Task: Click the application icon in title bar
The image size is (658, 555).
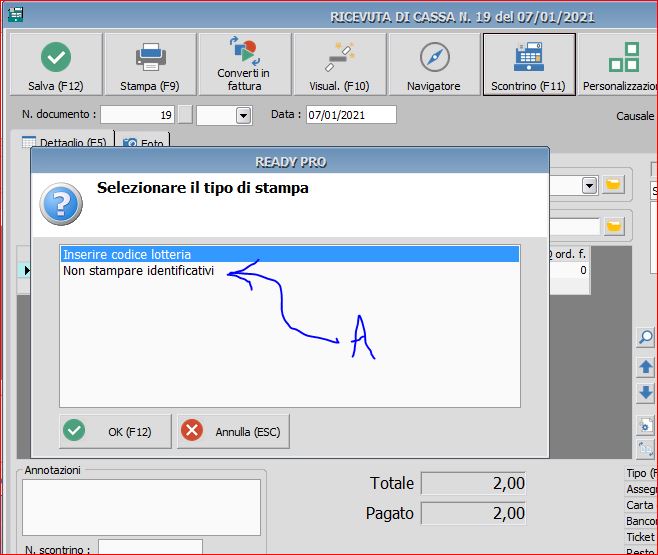Action: click(16, 15)
